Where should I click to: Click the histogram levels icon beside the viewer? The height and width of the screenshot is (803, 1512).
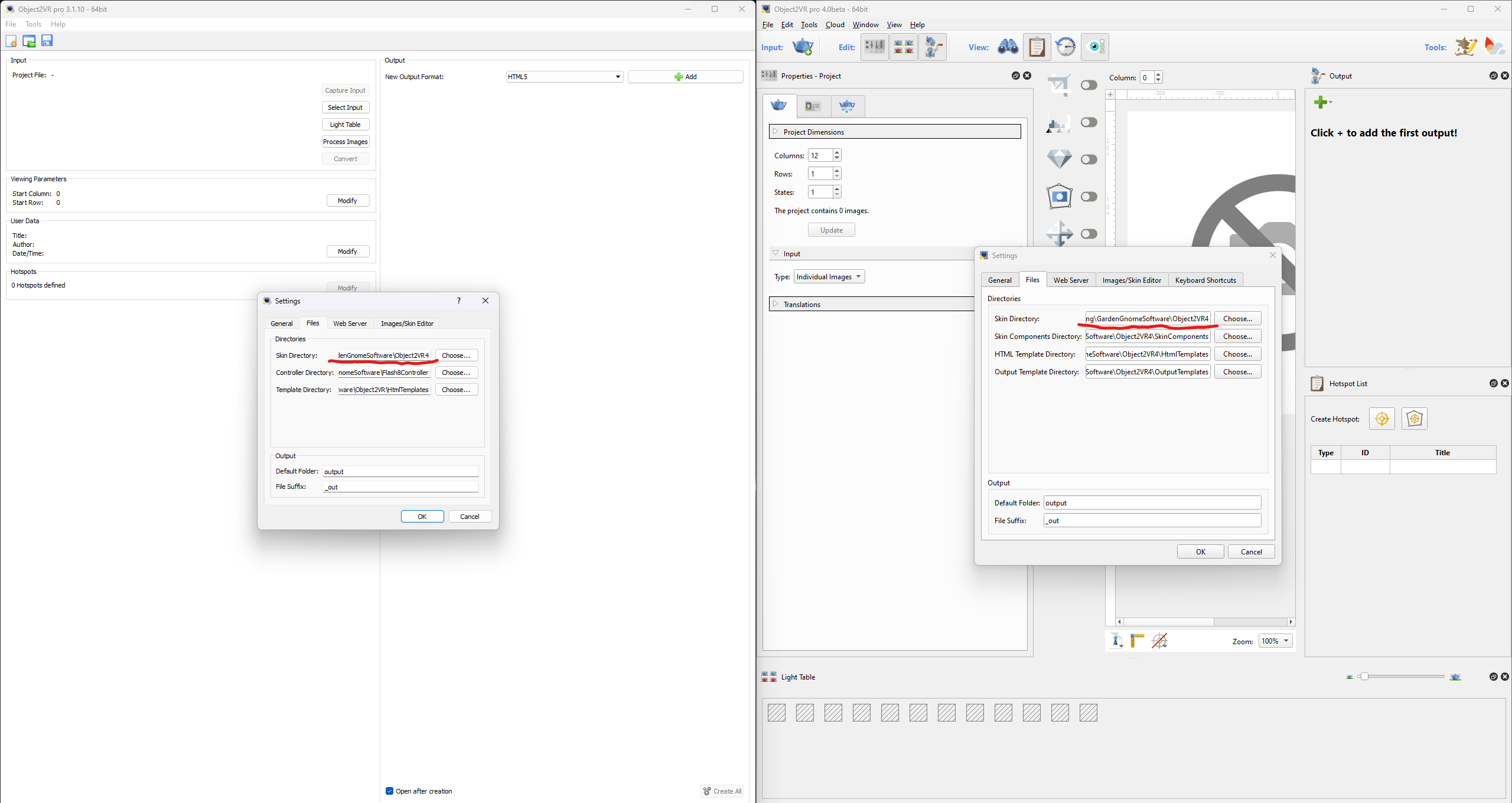1059,123
